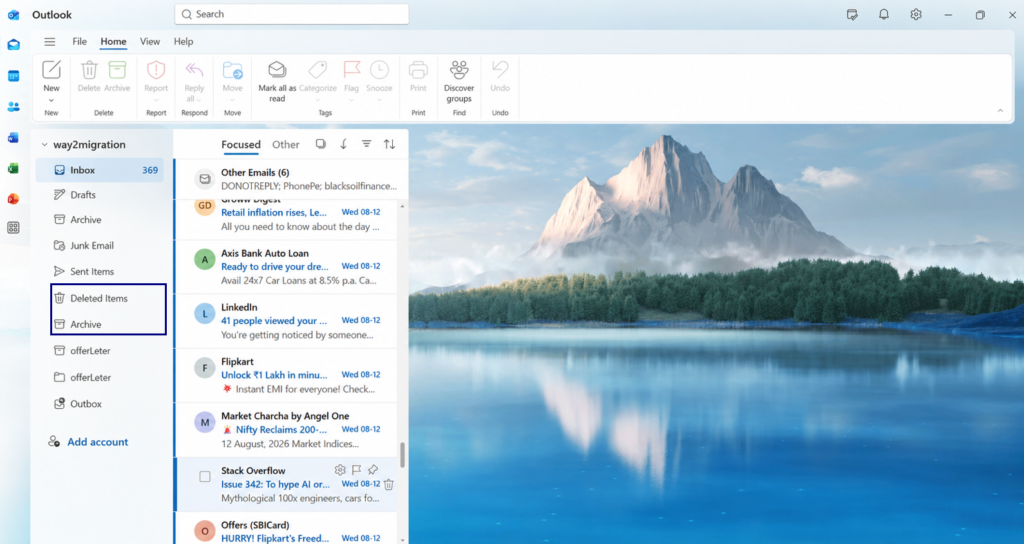The width and height of the screenshot is (1024, 544).
Task: Click the message list scrollbar thumb
Action: coord(402,455)
